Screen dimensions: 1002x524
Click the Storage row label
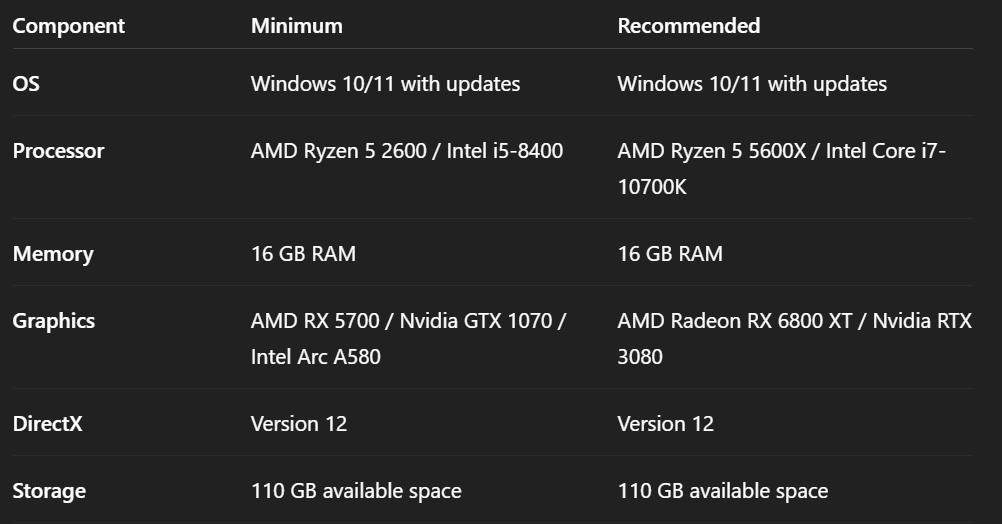[49, 491]
